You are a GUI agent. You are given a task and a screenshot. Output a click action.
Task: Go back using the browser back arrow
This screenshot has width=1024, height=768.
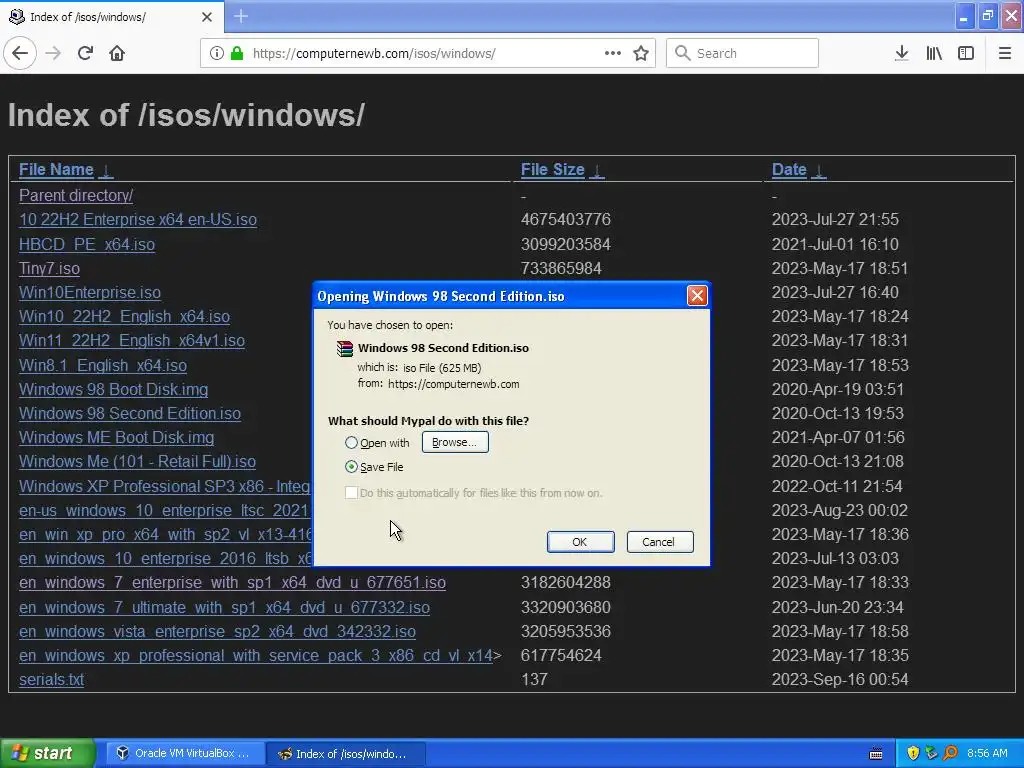(20, 53)
